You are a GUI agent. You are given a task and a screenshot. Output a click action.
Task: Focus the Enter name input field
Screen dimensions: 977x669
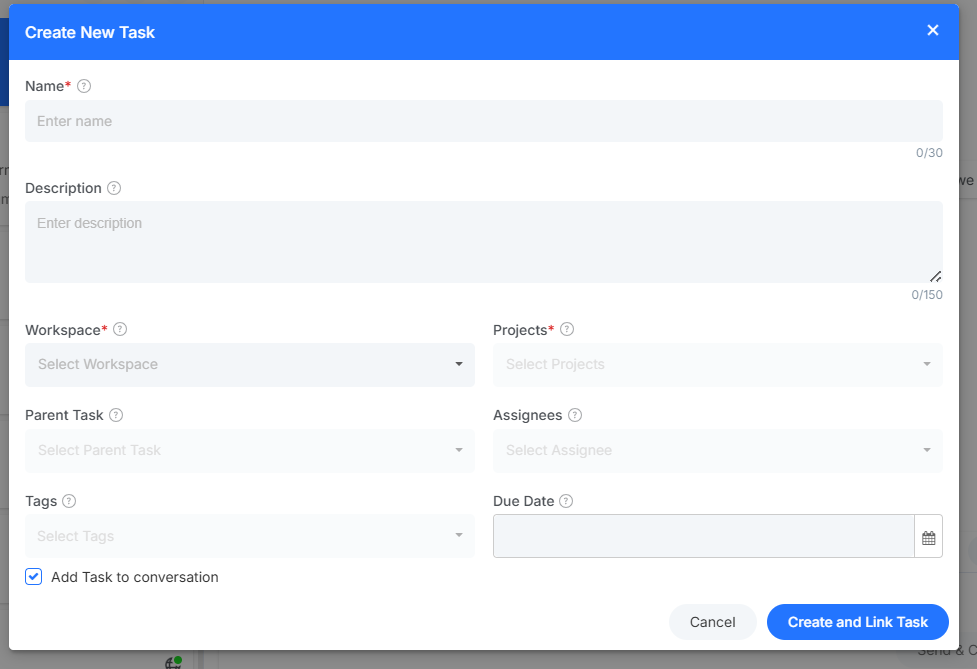pyautogui.click(x=484, y=121)
